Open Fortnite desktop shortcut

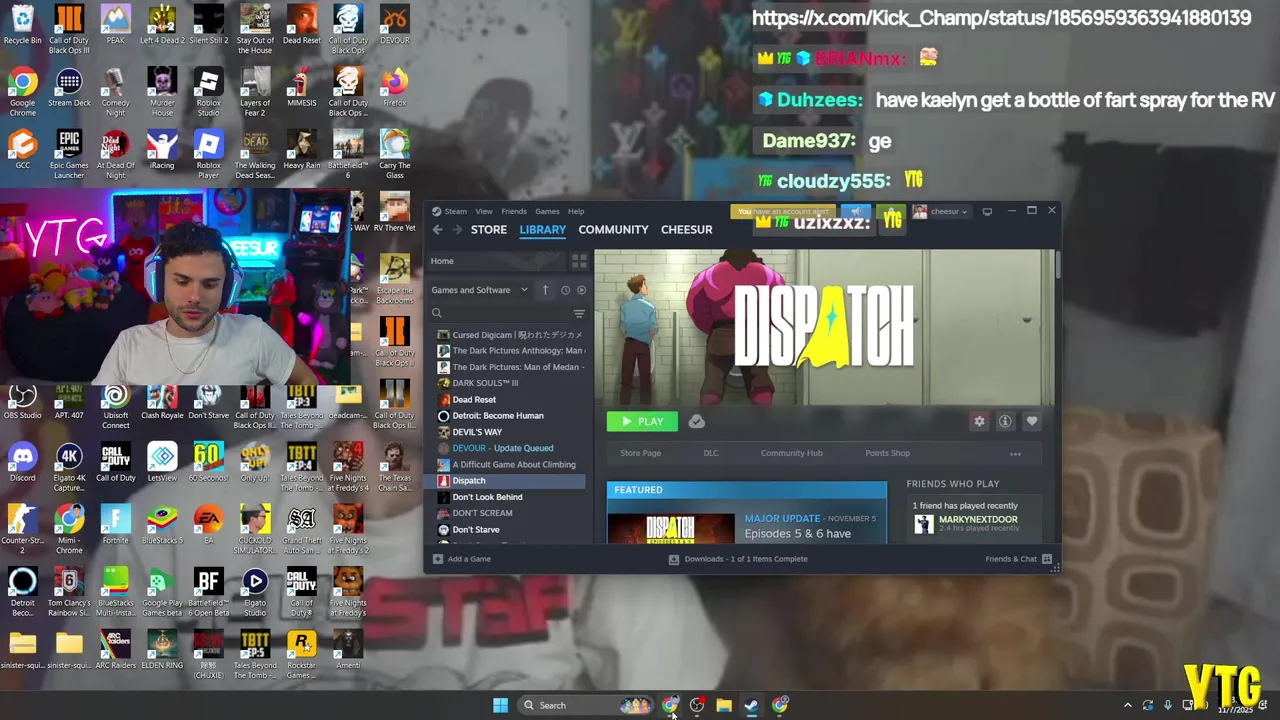pyautogui.click(x=115, y=526)
